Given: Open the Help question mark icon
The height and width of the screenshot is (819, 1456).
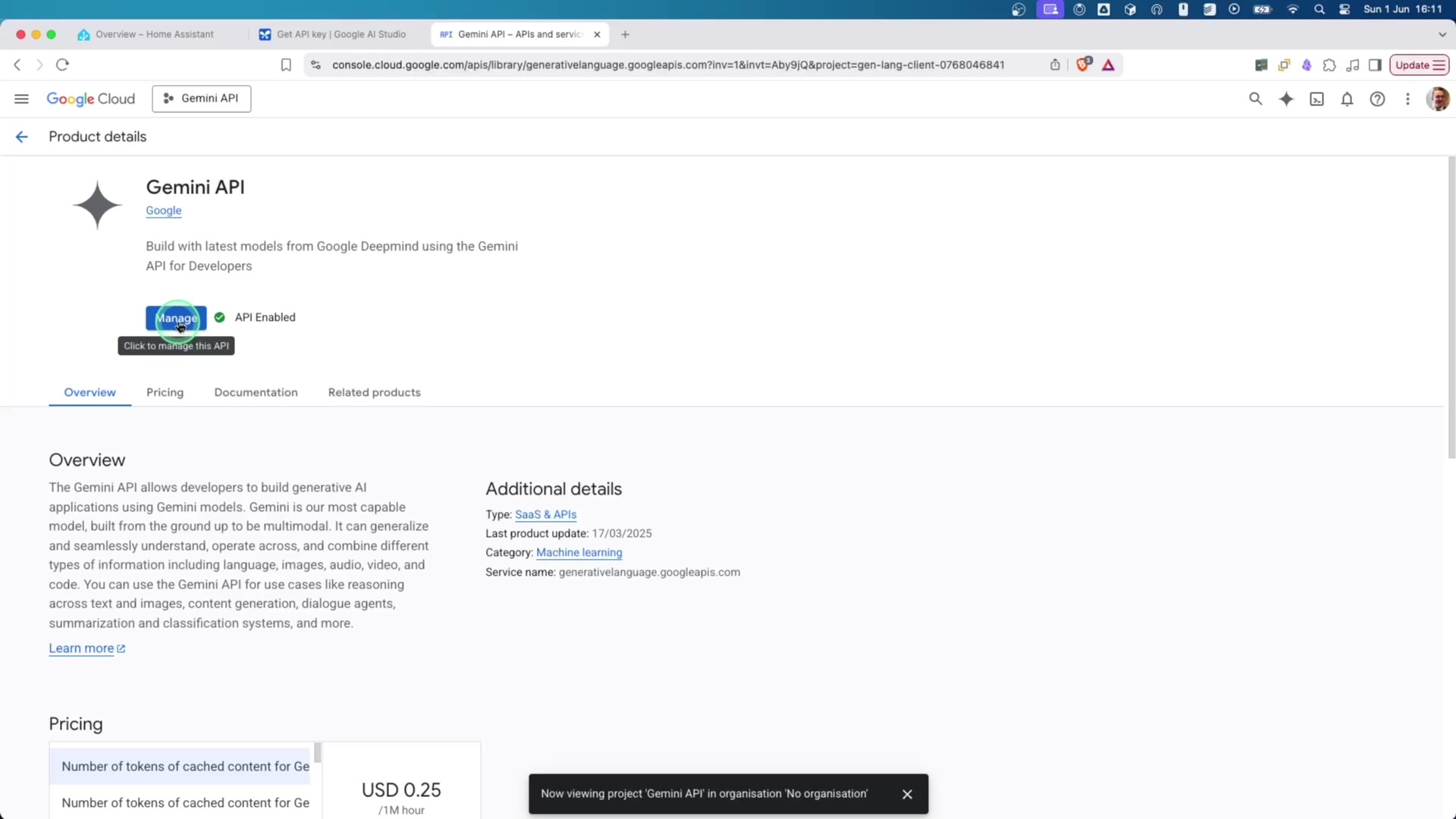Looking at the screenshot, I should [1378, 99].
